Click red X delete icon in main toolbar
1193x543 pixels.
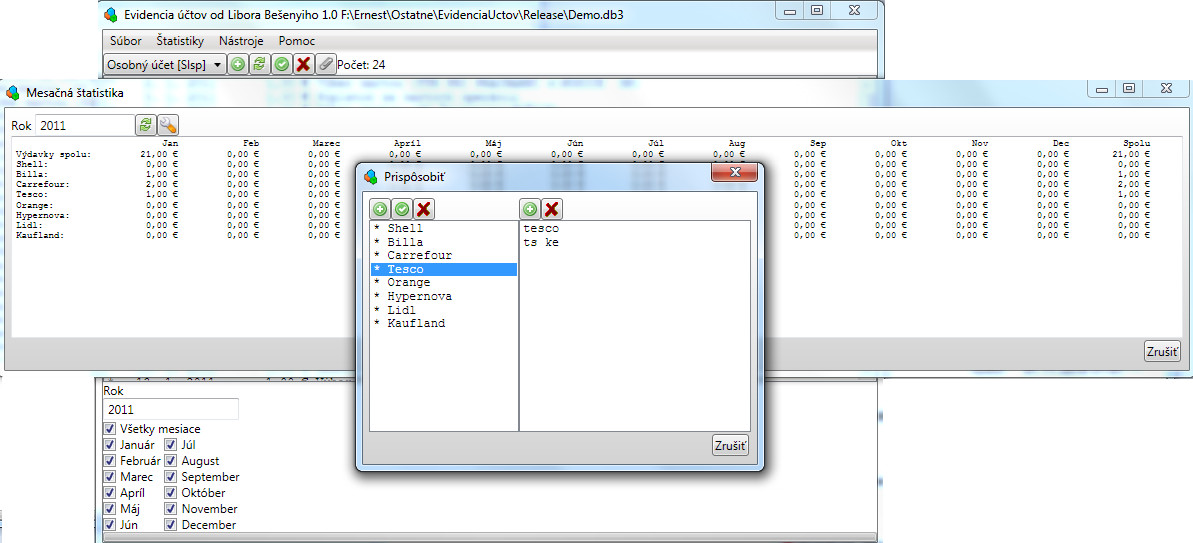coord(304,65)
